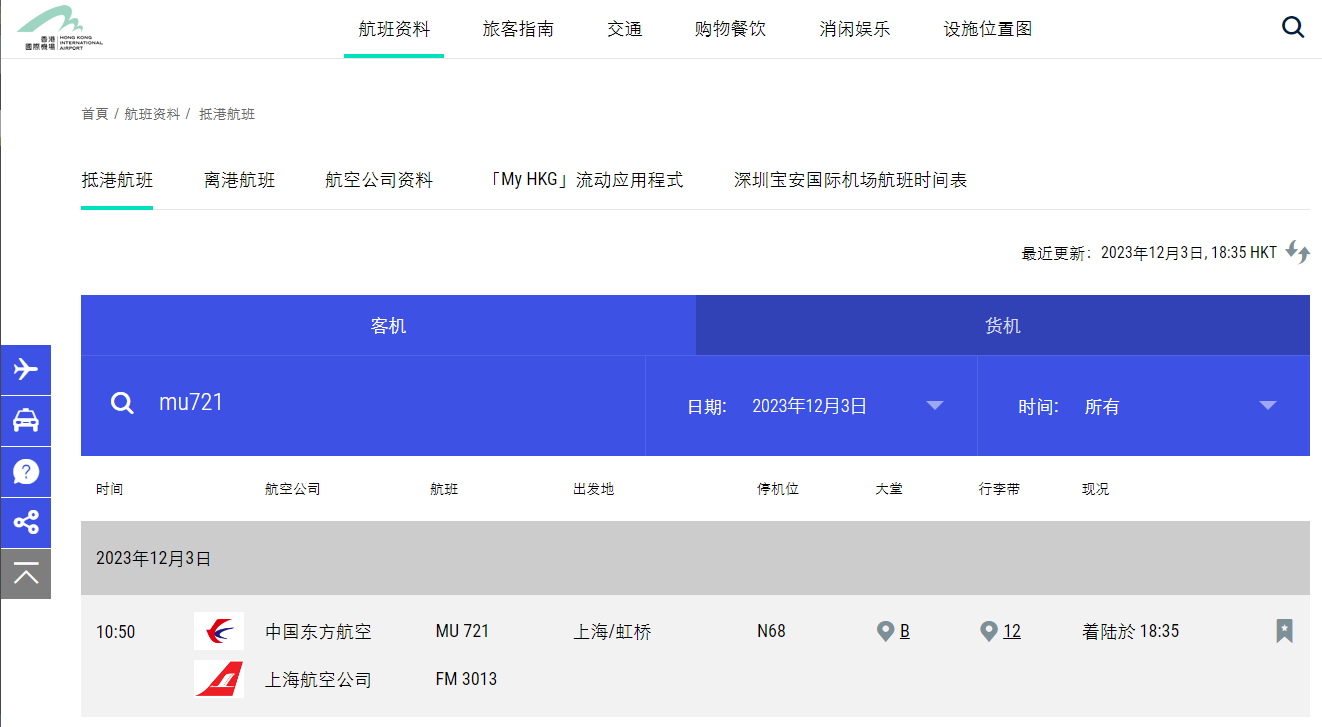Open the airplane flight shortcut in left sidebar
Viewport: 1322px width, 727px height.
[x=26, y=370]
